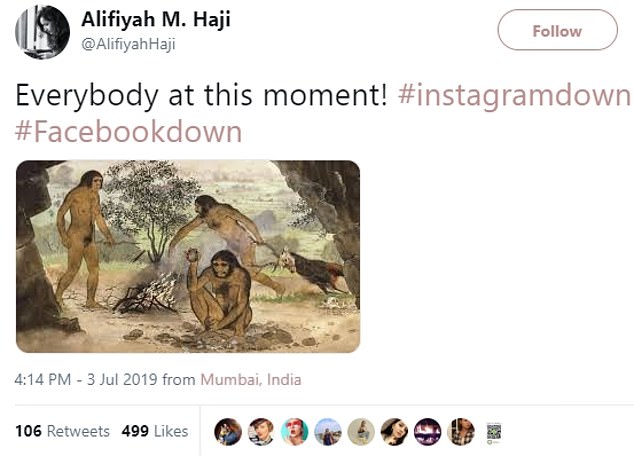This screenshot has height=456, width=634.
Task: Open the beige-toned liker avatar
Action: [361, 431]
